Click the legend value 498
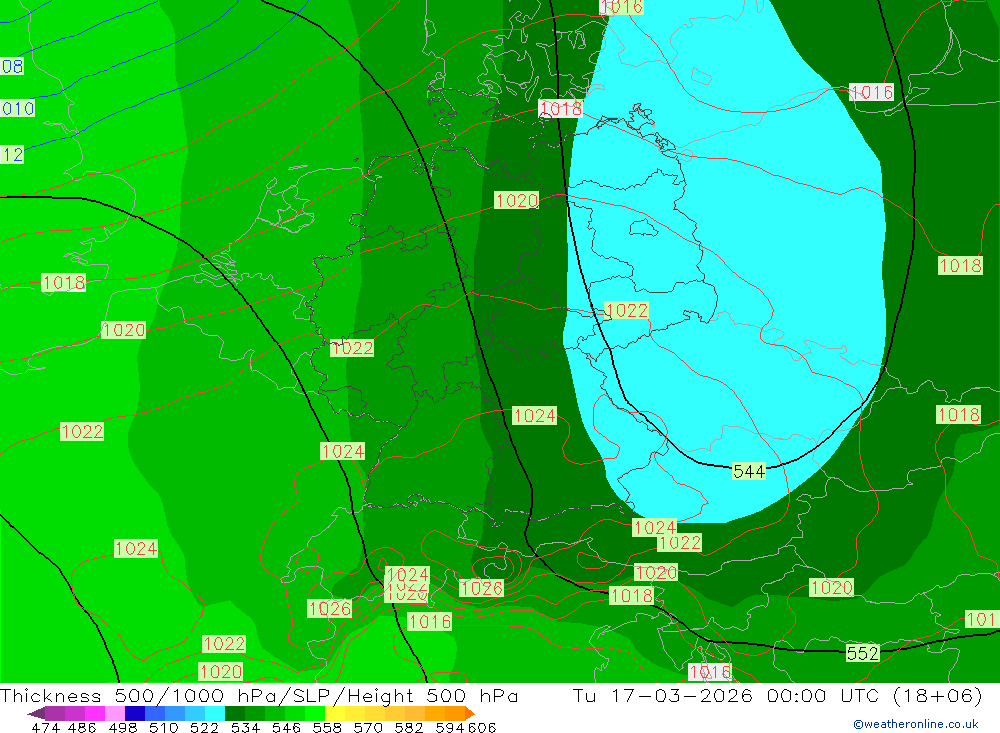This screenshot has width=1000, height=733. point(123,727)
